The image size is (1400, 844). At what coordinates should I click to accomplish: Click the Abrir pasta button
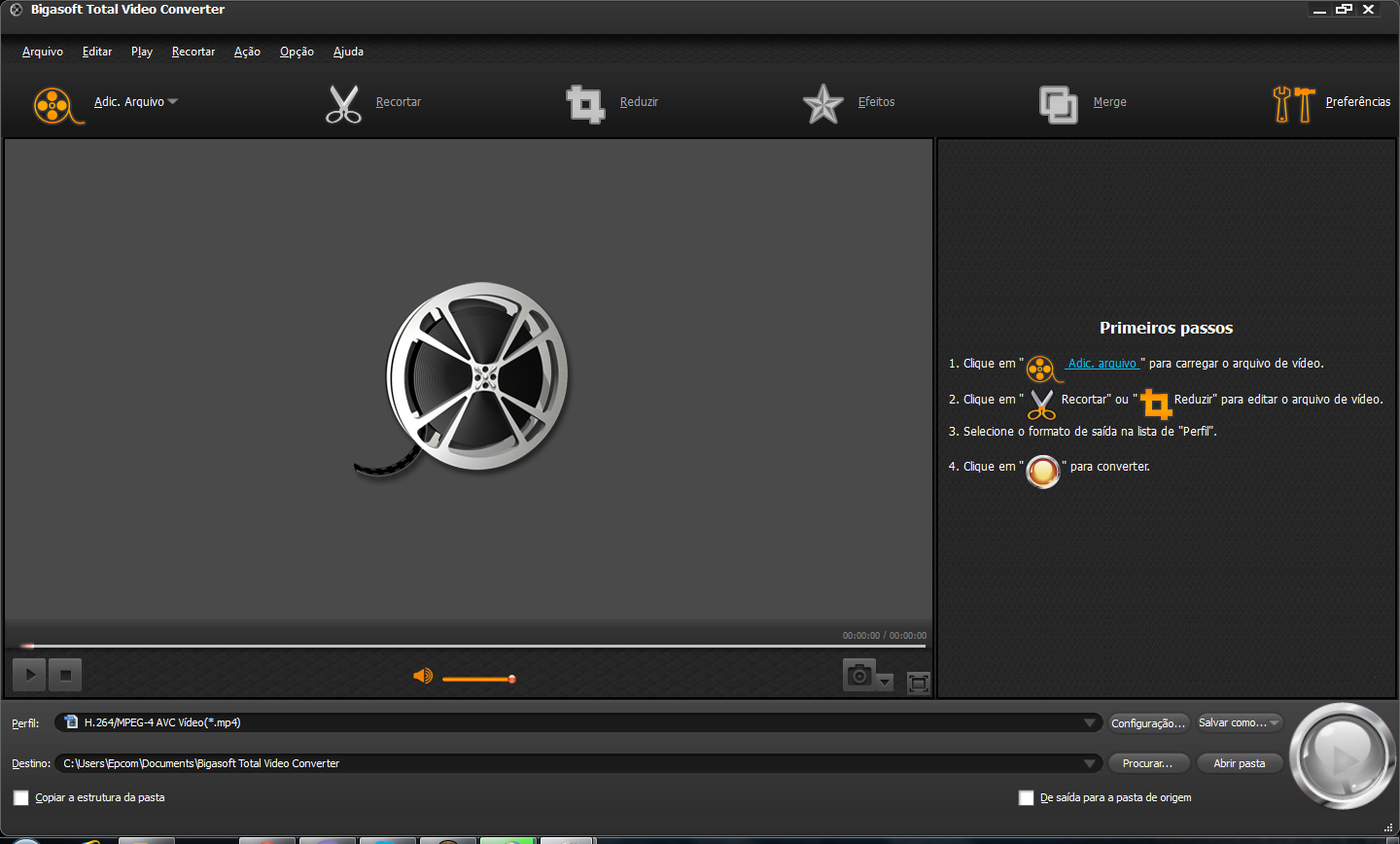[x=1240, y=763]
